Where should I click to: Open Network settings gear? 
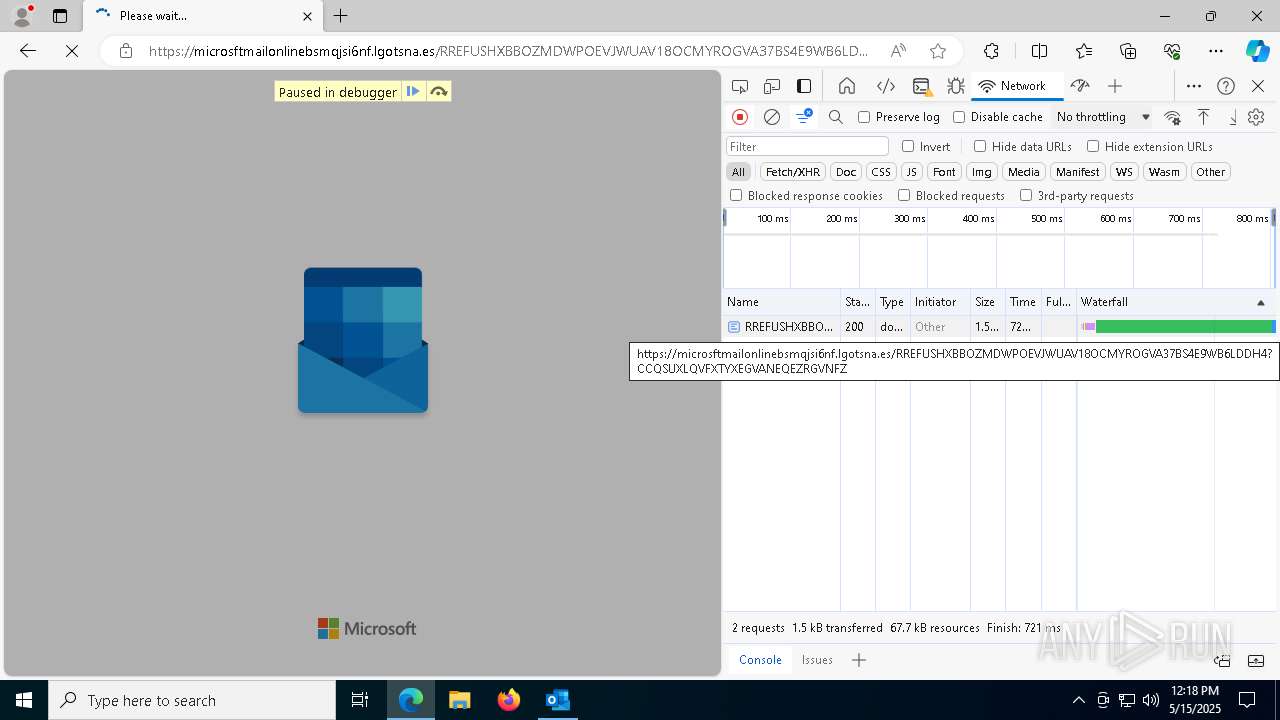pyautogui.click(x=1256, y=117)
